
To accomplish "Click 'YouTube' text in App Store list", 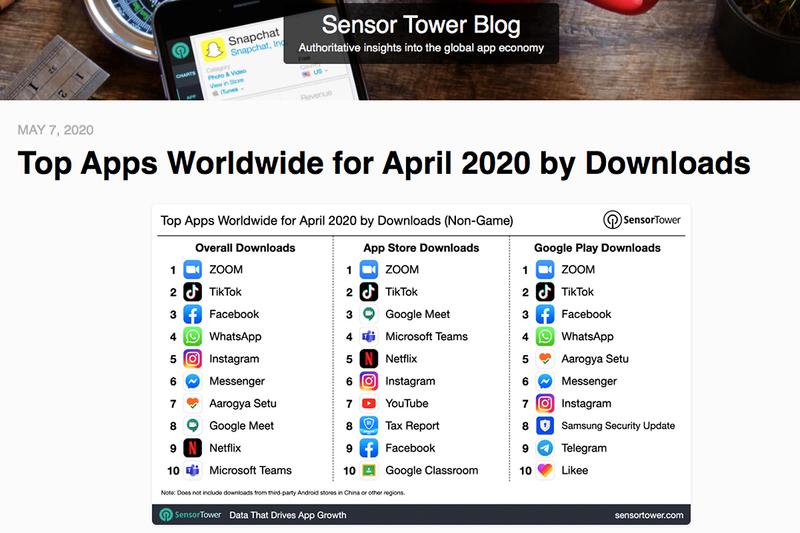I will pyautogui.click(x=407, y=403).
